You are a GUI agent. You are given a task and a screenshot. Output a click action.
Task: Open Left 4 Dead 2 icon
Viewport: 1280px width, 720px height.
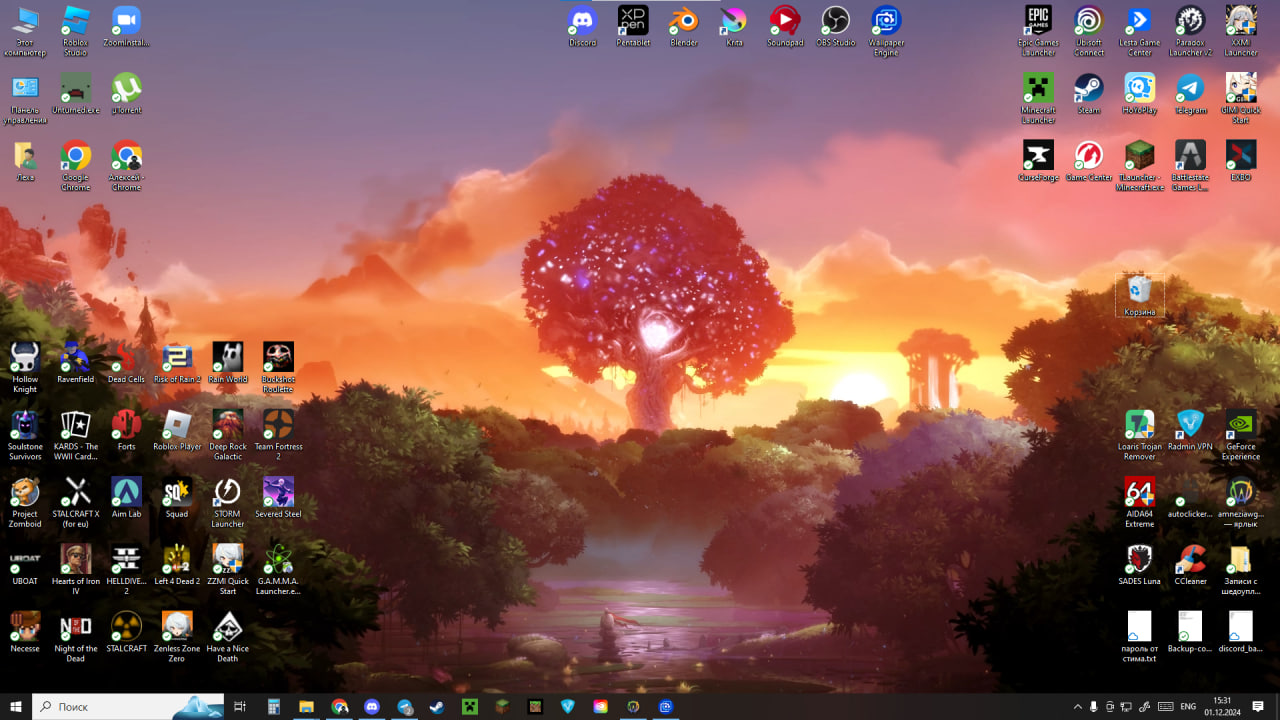pos(177,565)
